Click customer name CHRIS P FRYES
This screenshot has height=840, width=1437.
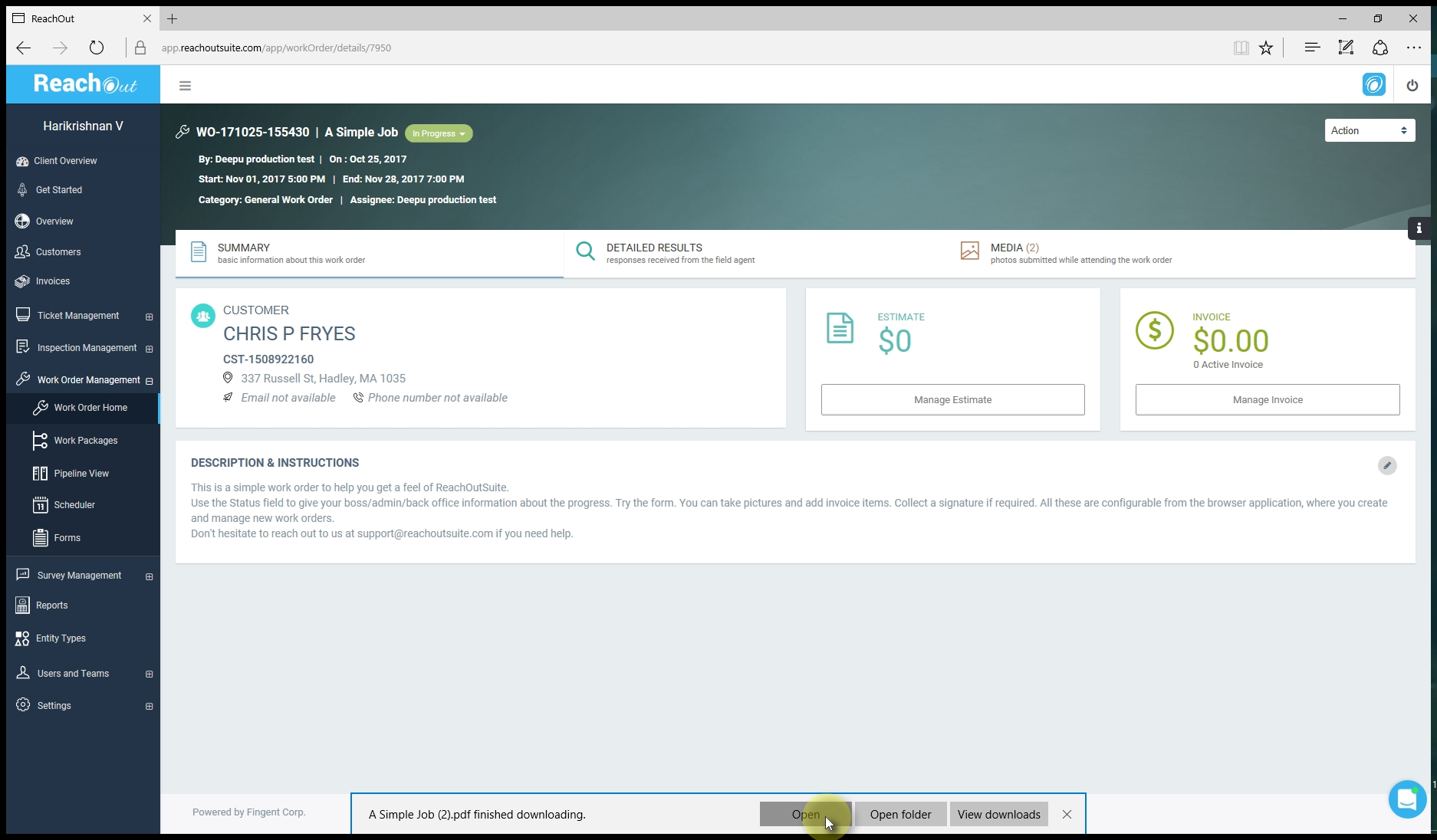click(289, 334)
